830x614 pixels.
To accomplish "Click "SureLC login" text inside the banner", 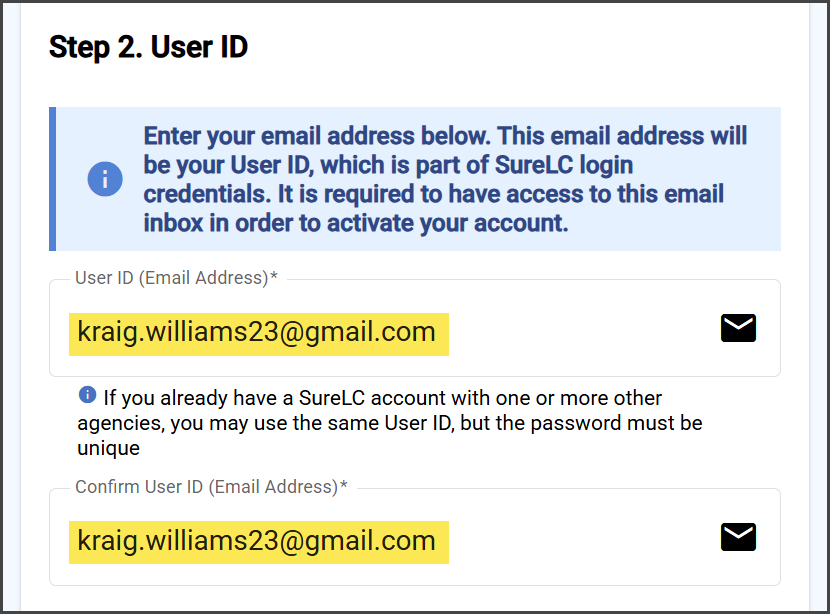I will tap(564, 165).
